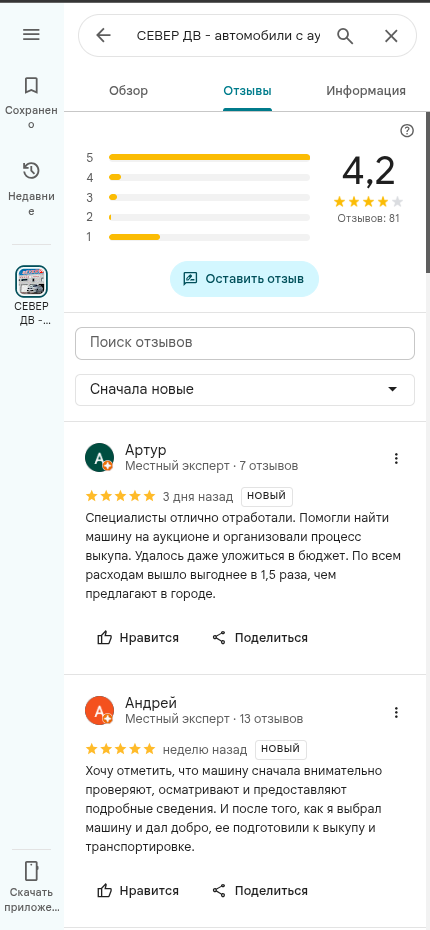Click the 'неделю назад' timestamp
The image size is (430, 930).
[x=205, y=750]
